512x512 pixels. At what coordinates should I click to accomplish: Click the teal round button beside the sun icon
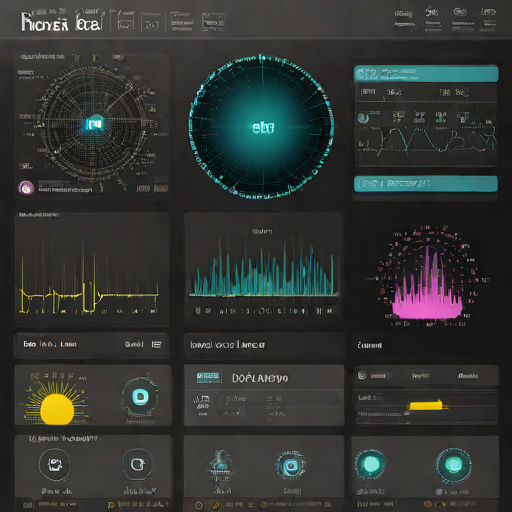pyautogui.click(x=140, y=397)
